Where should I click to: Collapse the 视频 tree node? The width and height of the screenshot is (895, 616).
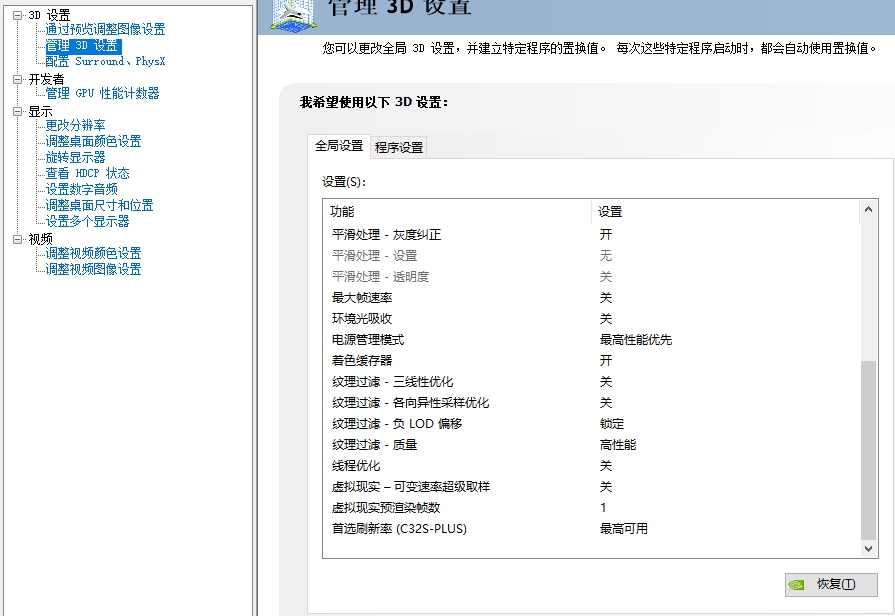(18, 239)
